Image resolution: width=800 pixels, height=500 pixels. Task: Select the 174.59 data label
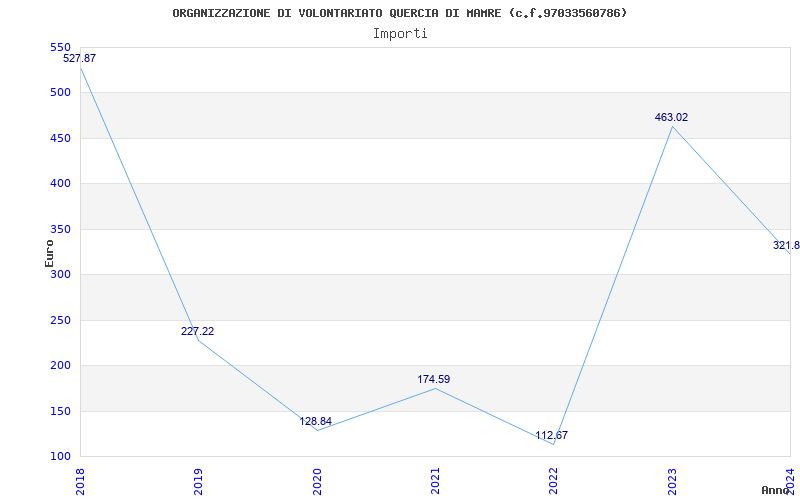[x=434, y=380]
